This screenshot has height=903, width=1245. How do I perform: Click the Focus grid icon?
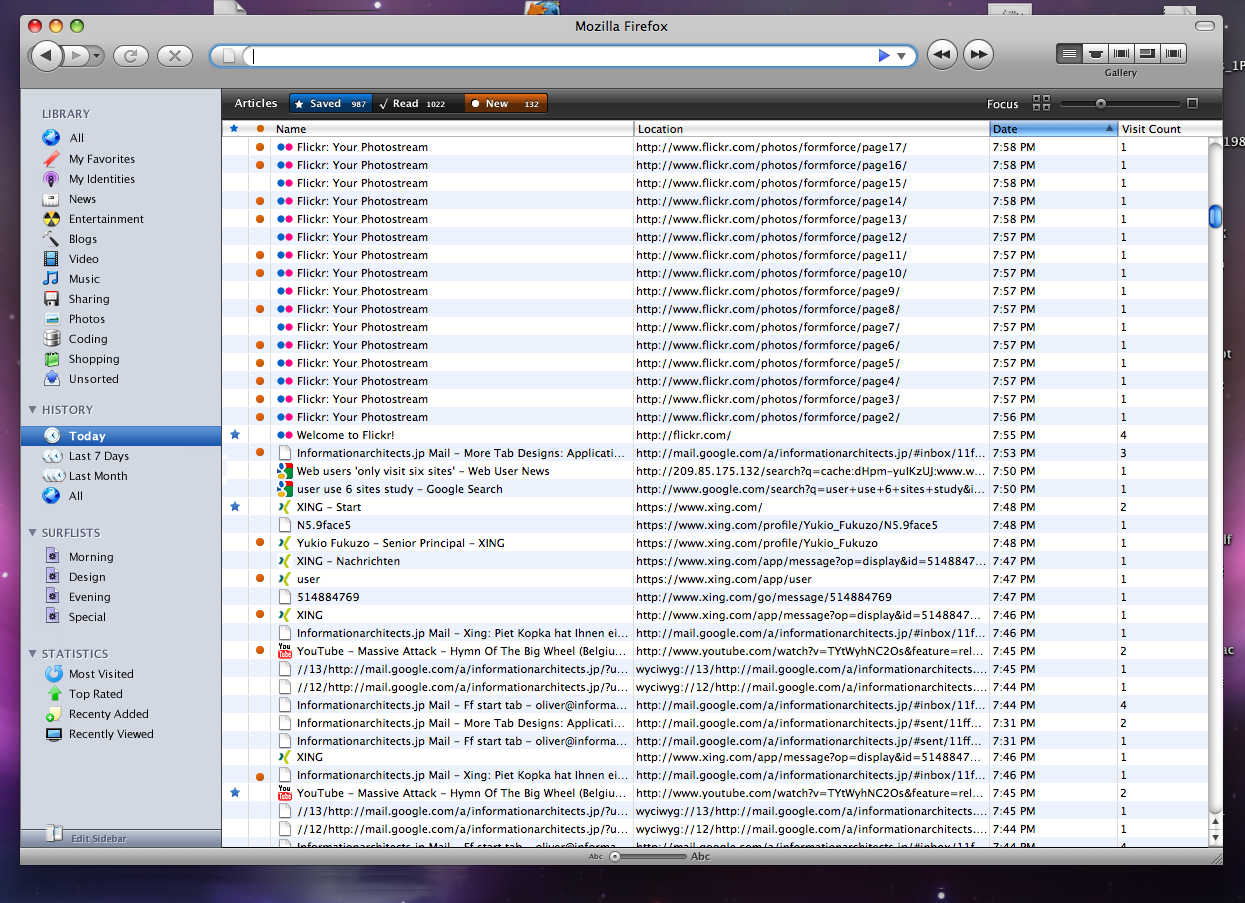(1041, 103)
